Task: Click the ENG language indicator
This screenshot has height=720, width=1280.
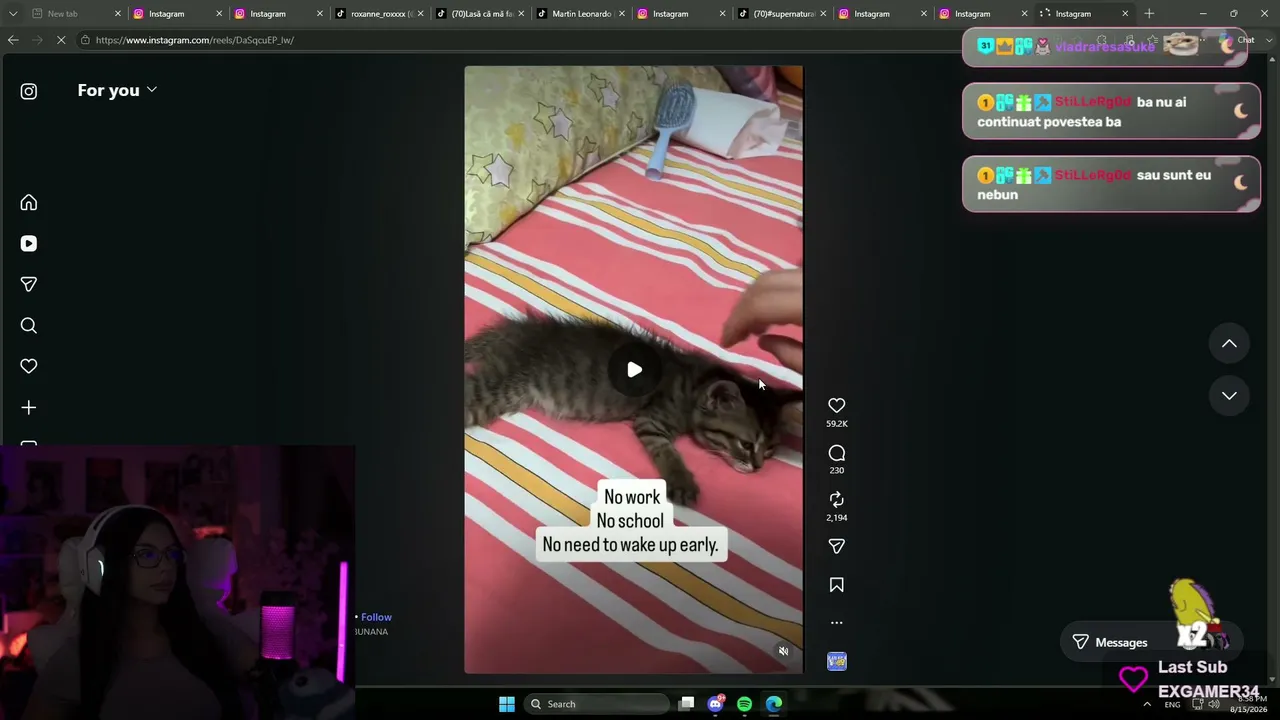Action: click(1172, 704)
